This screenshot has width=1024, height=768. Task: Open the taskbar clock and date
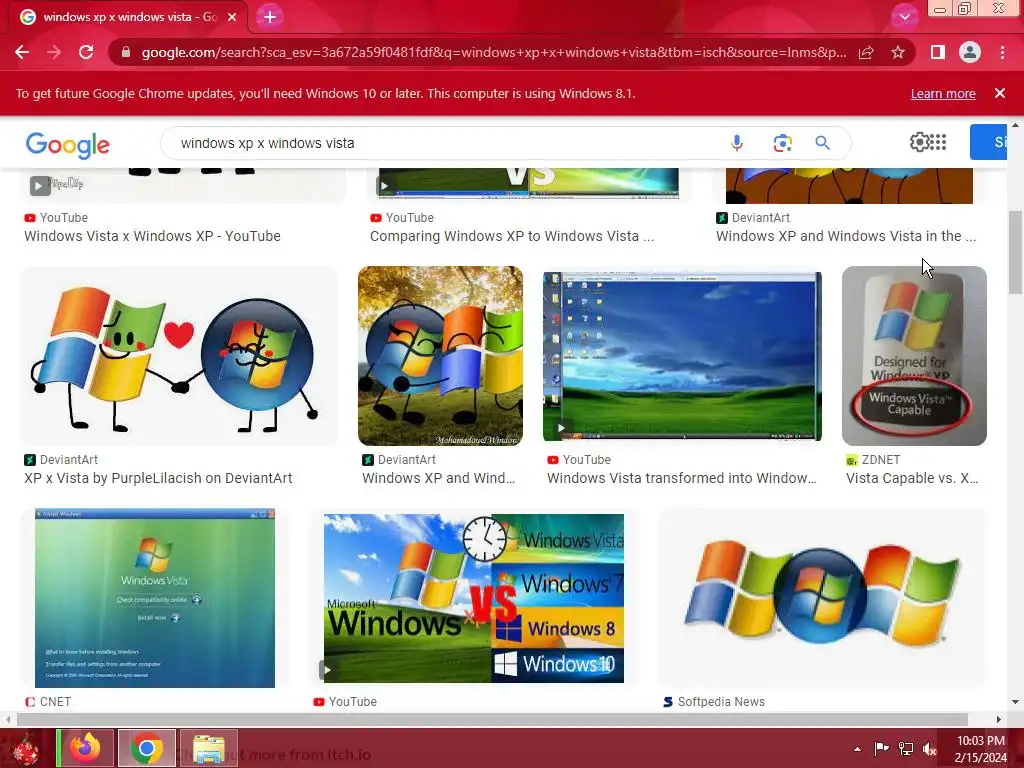pyautogui.click(x=981, y=748)
